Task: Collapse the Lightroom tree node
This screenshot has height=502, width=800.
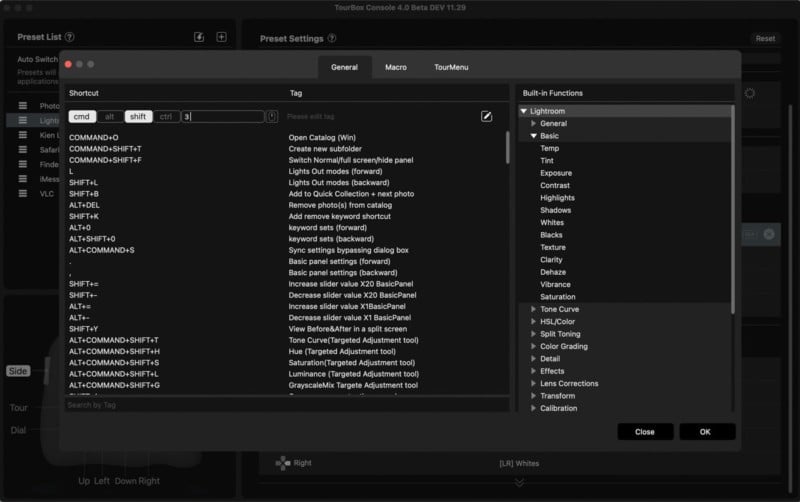Action: click(x=523, y=111)
